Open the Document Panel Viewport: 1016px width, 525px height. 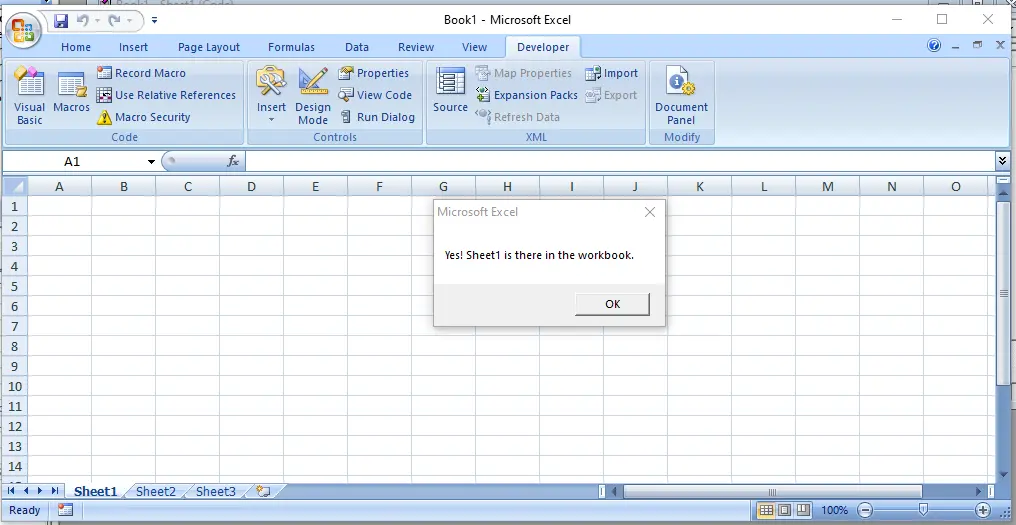[x=682, y=95]
